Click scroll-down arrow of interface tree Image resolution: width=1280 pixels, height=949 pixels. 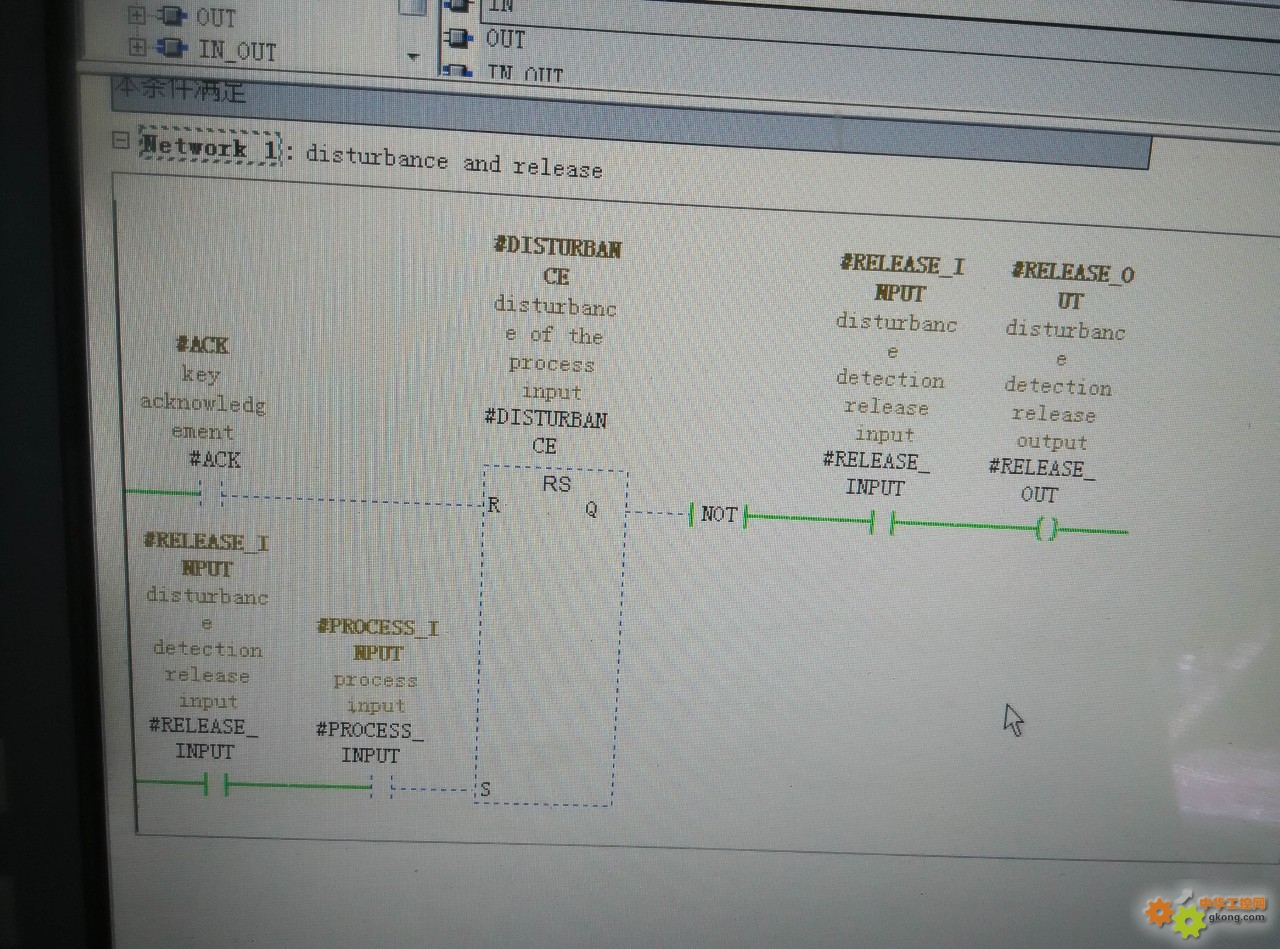[413, 57]
